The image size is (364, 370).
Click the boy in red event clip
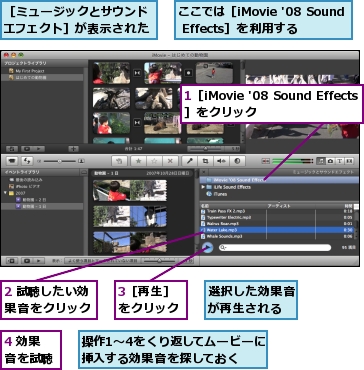(x=130, y=190)
